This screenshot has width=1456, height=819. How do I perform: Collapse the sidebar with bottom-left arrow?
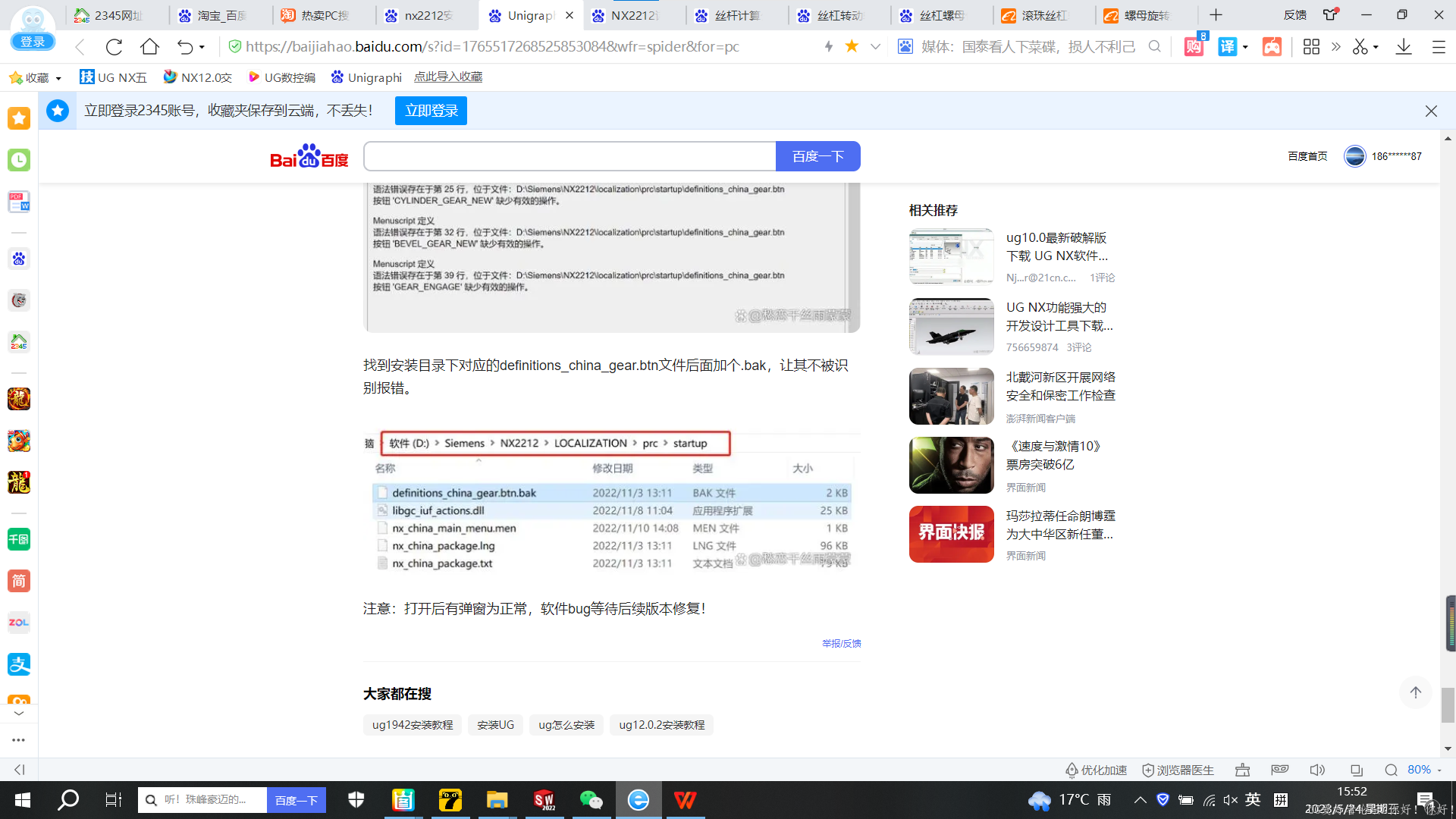point(20,770)
